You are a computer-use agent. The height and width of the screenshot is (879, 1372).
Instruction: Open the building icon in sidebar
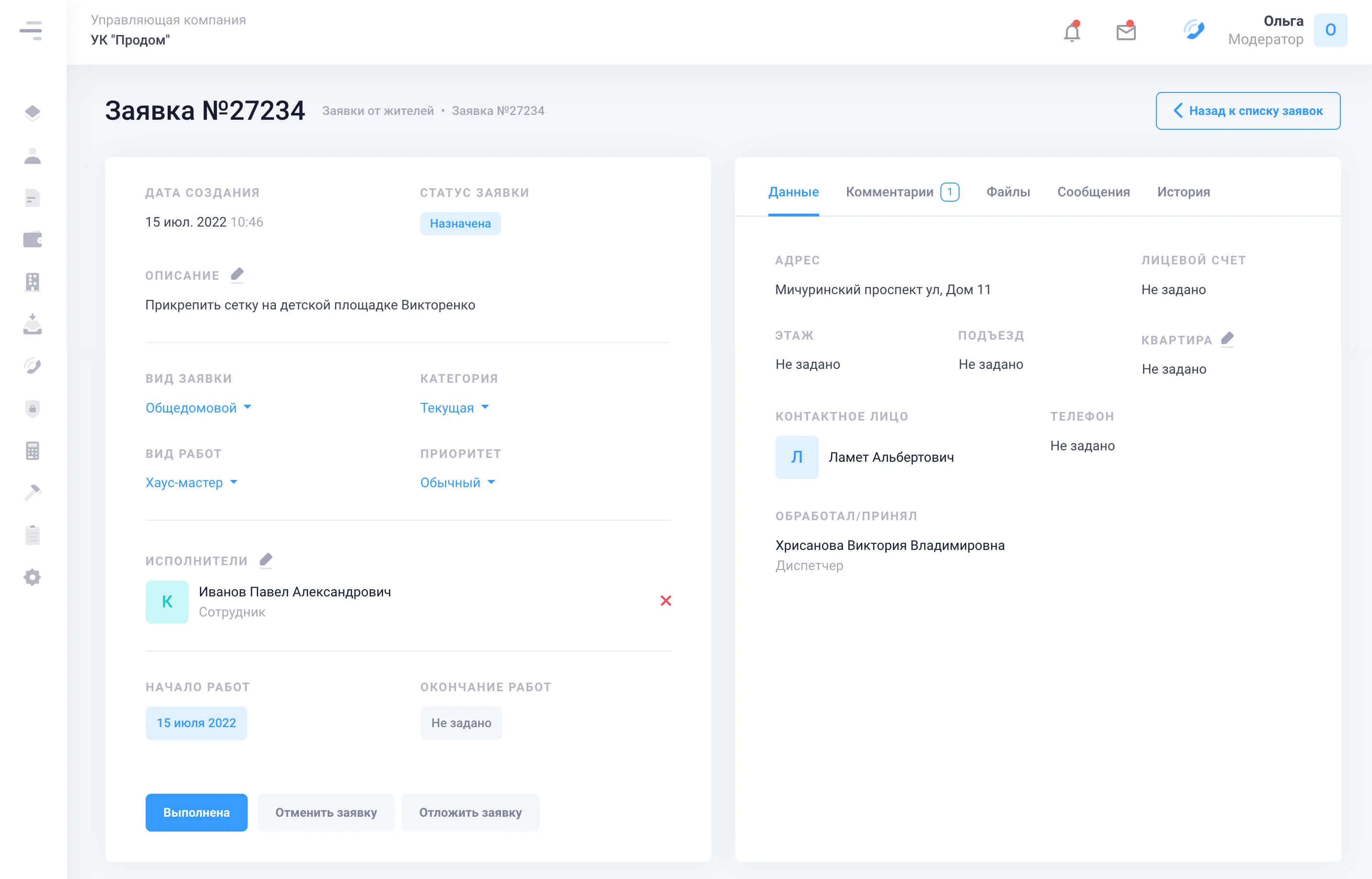click(x=33, y=282)
